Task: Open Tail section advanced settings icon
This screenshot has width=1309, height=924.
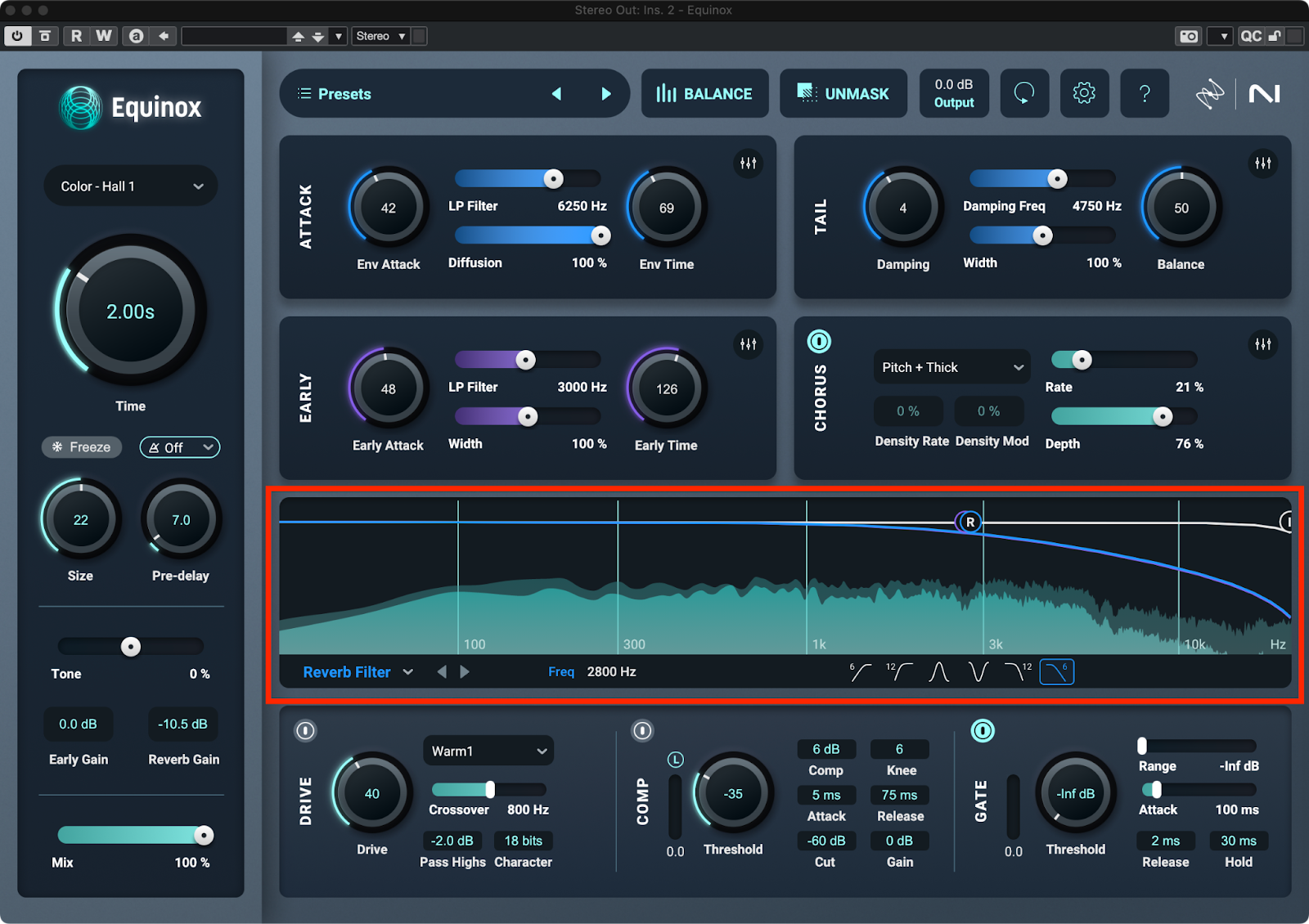Action: (x=1262, y=163)
